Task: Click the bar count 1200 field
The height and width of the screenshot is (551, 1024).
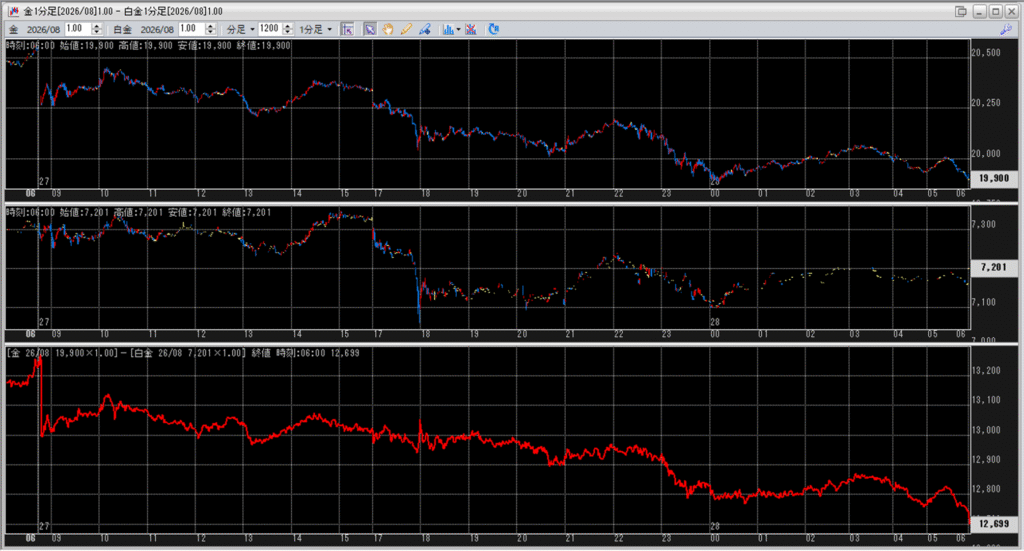Action: tap(267, 29)
